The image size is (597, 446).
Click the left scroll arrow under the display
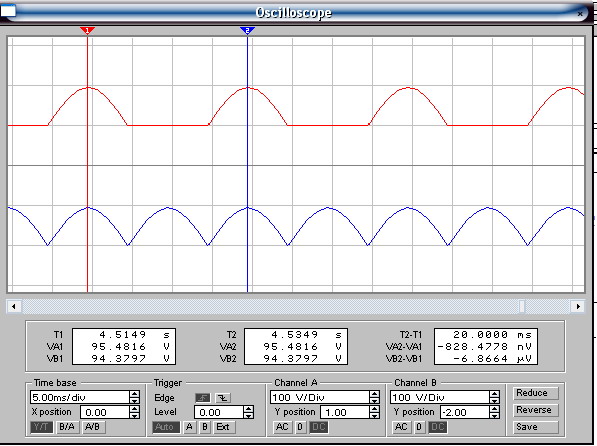point(14,306)
